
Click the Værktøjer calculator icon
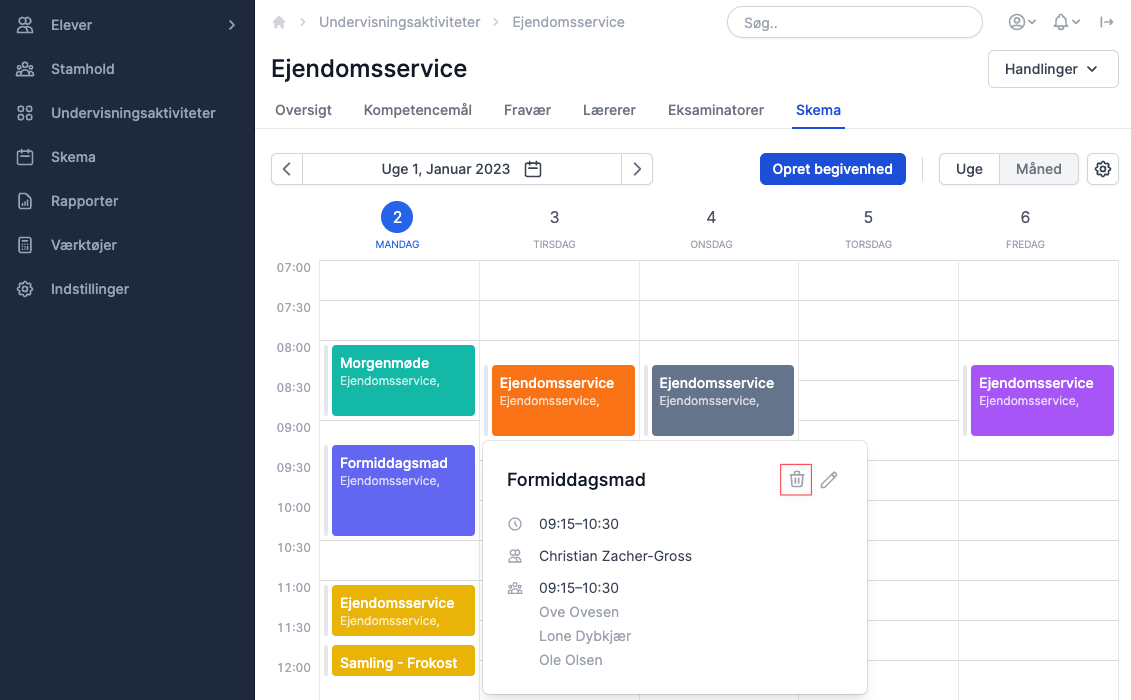point(25,245)
